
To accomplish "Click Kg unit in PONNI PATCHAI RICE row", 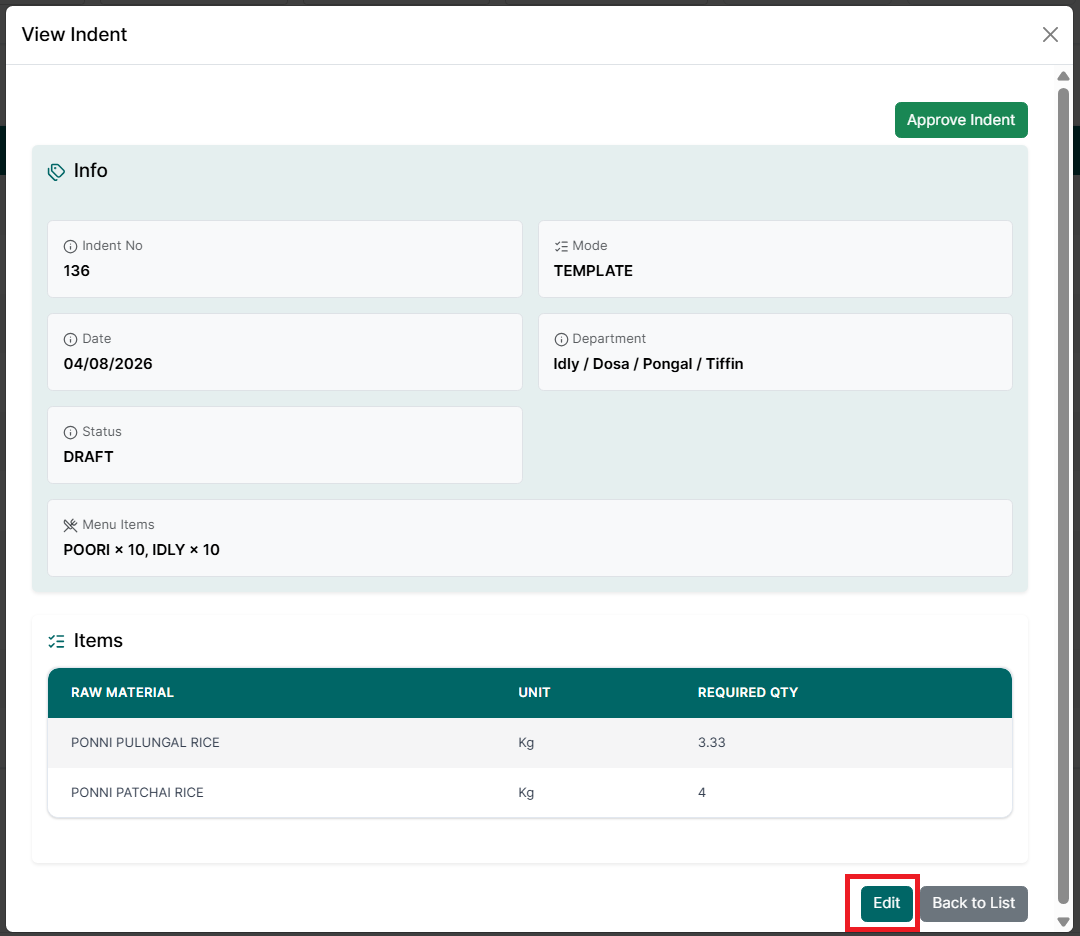I will pos(526,793).
